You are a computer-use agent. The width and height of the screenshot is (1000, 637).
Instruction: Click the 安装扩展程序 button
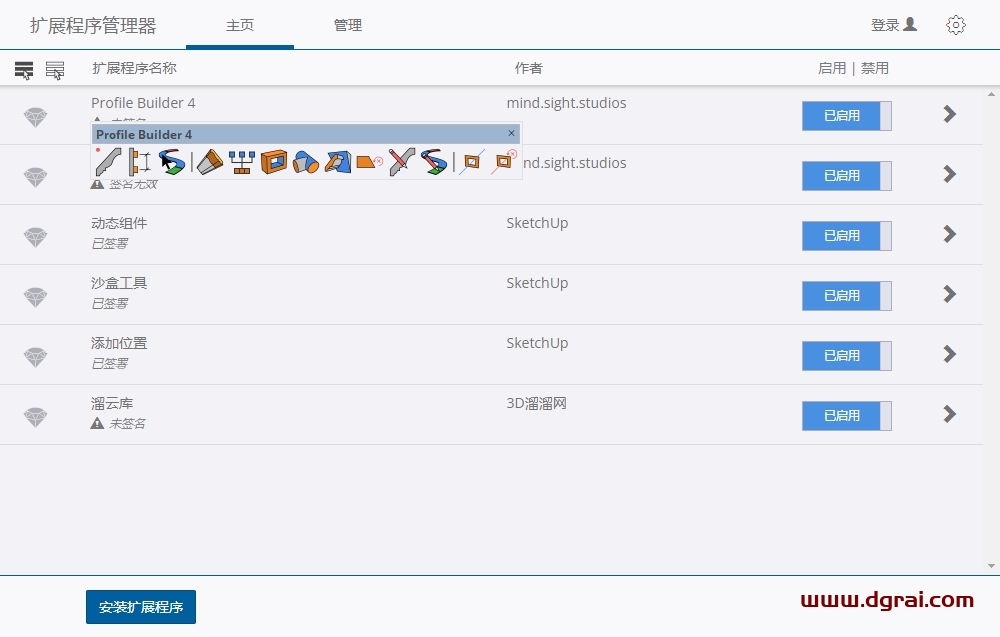tap(141, 607)
